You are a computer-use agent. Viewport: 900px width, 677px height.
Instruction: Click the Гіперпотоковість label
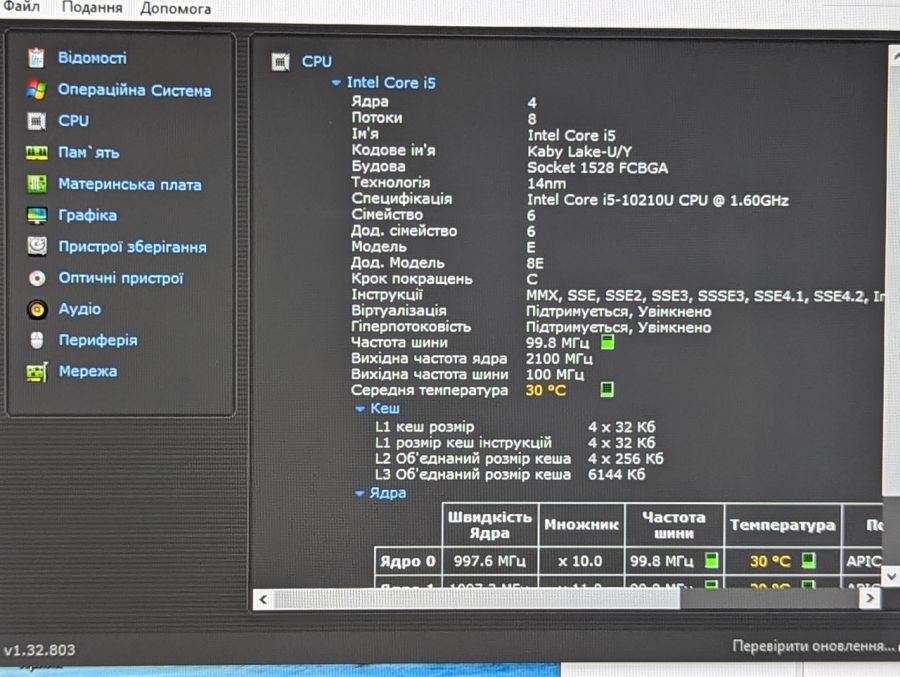[411, 327]
